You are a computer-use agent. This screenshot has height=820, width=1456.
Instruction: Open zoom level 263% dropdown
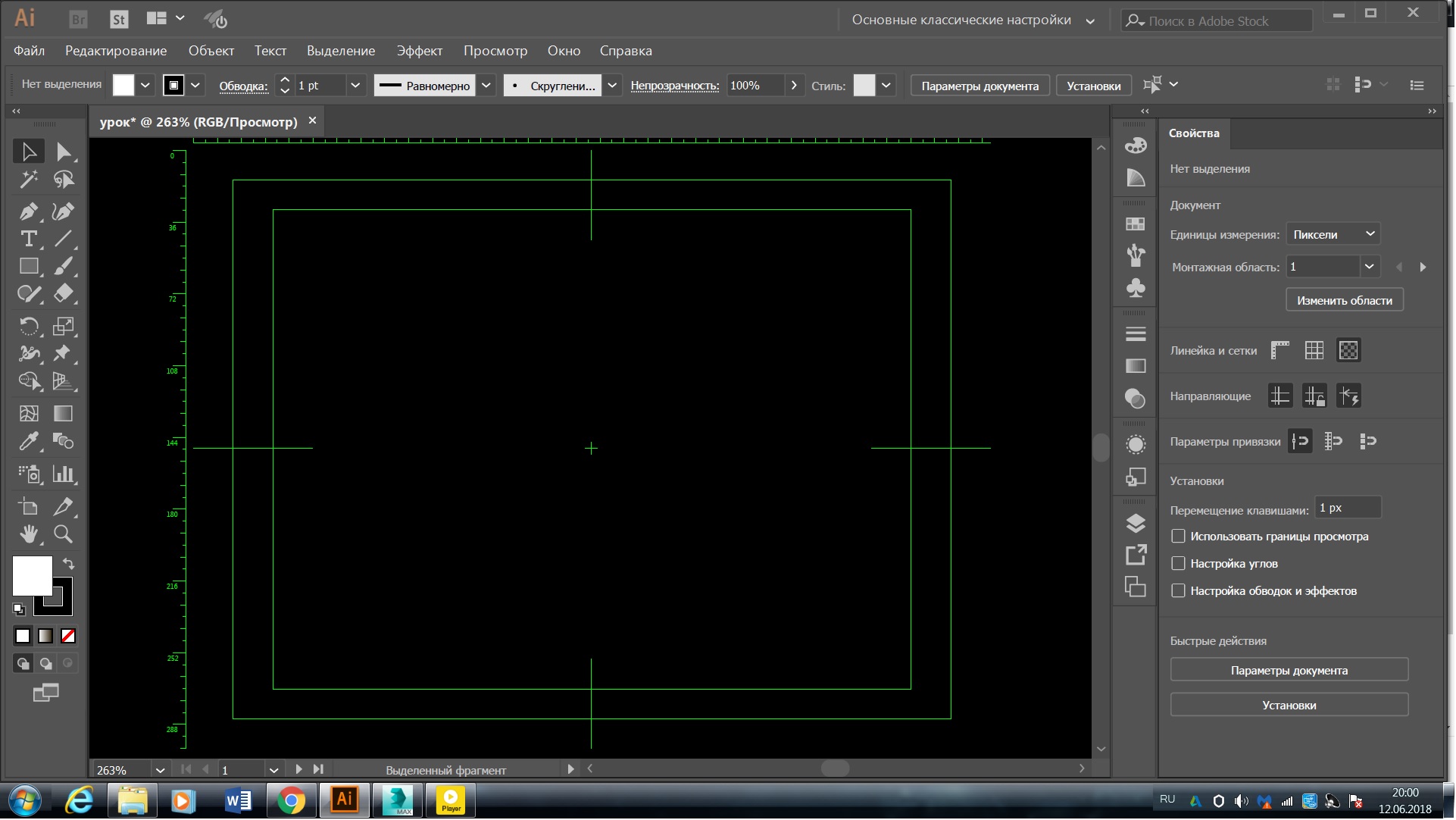point(160,771)
